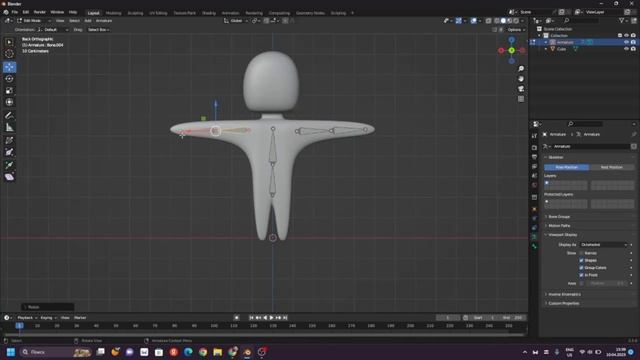Select the Annotate tool
The image size is (640, 360).
(9, 116)
